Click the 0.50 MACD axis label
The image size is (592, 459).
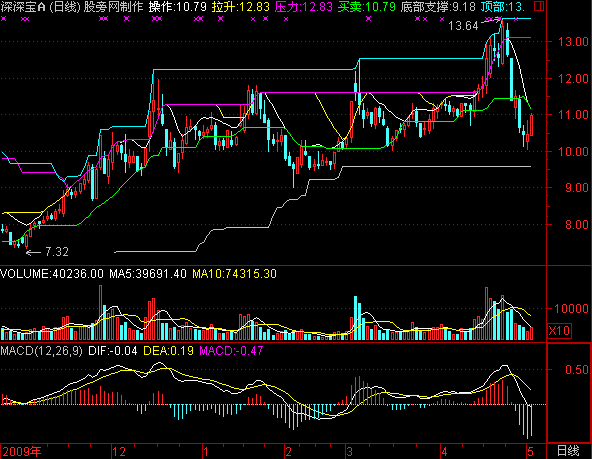coord(577,370)
